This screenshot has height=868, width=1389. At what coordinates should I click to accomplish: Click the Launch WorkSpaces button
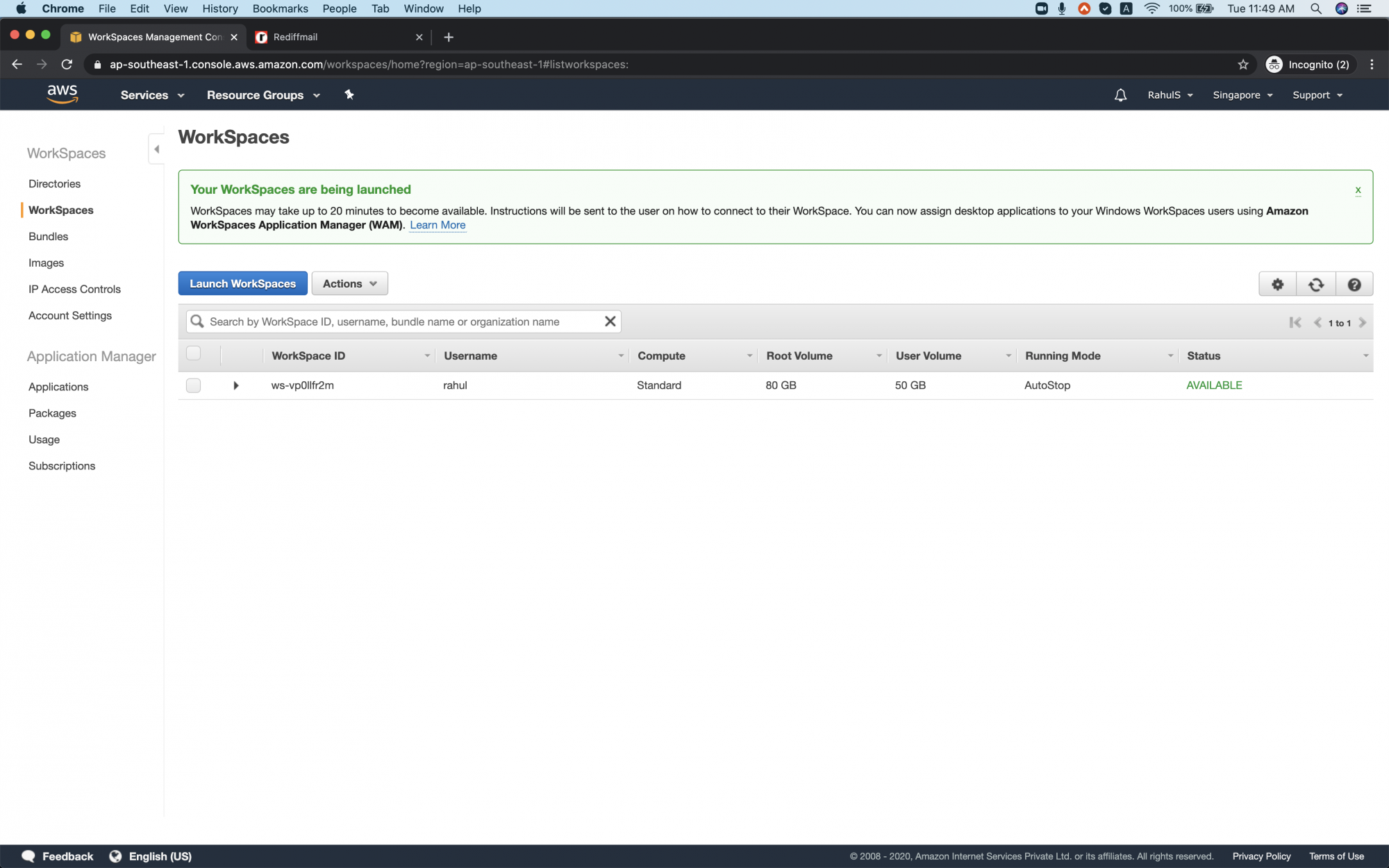242,283
